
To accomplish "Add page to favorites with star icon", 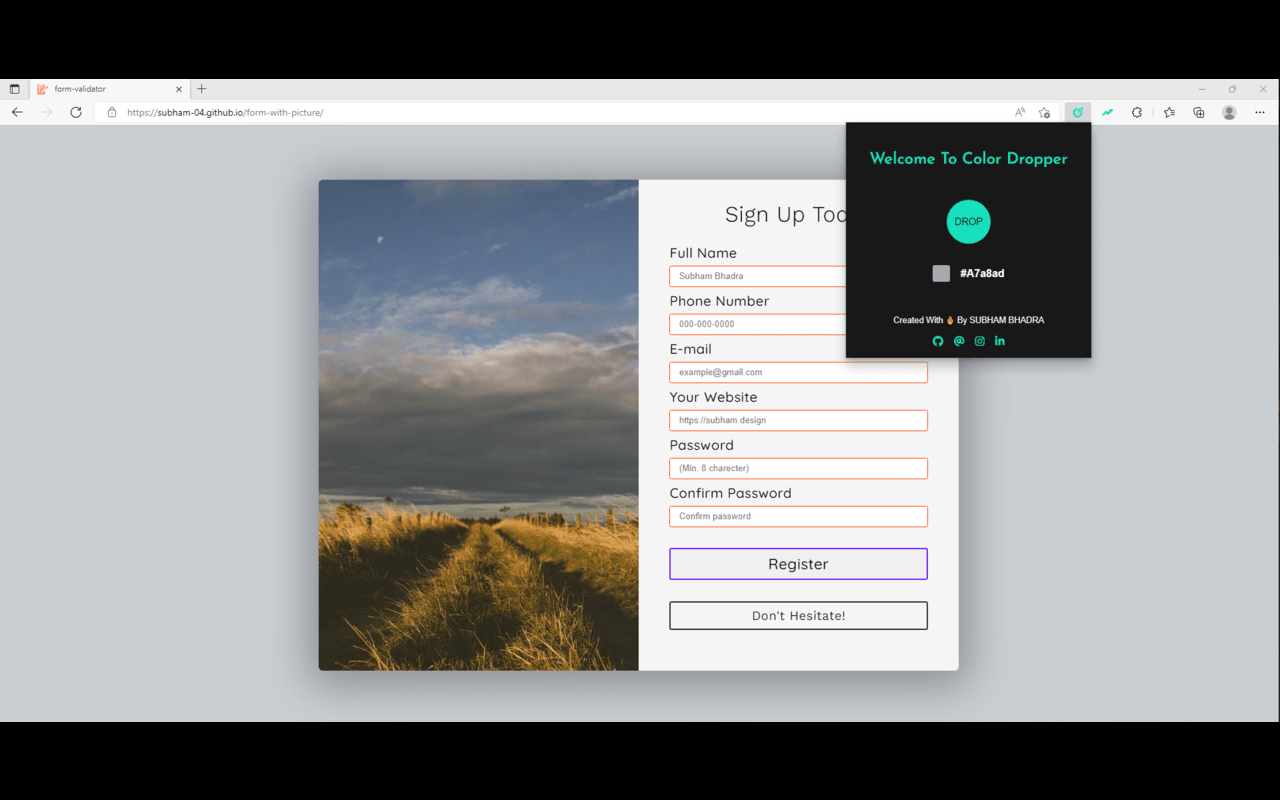I will tap(1044, 112).
